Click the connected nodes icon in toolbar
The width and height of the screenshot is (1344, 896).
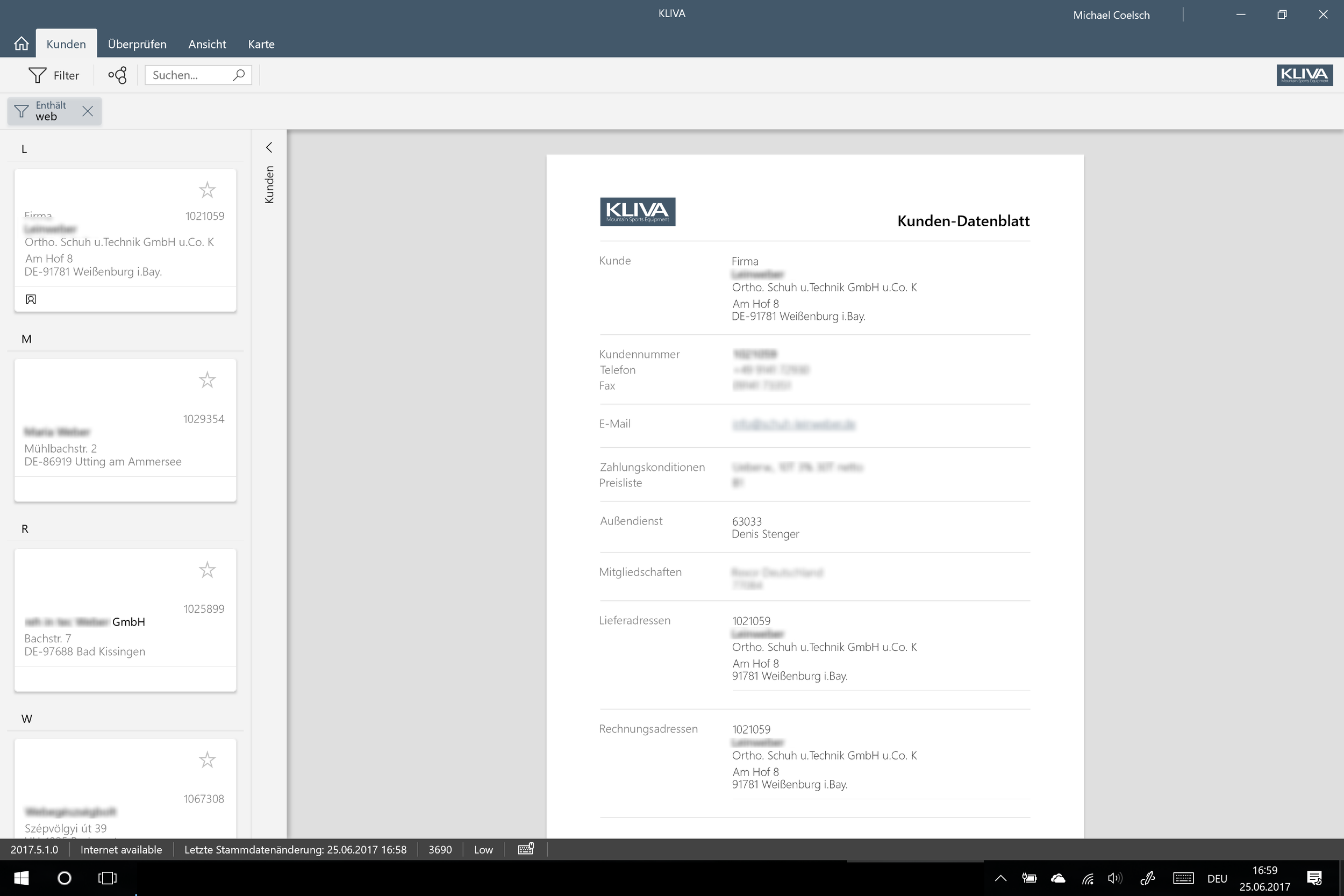click(117, 75)
